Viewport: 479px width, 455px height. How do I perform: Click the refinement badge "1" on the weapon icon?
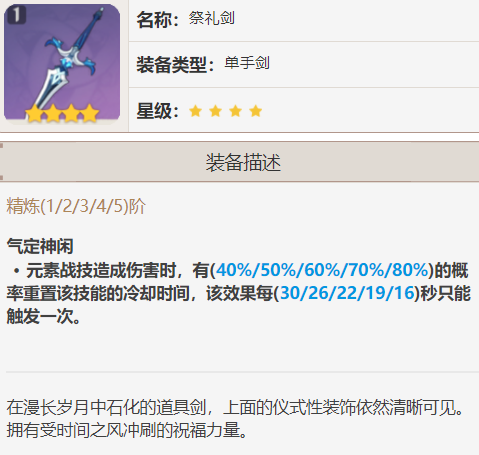(16, 15)
